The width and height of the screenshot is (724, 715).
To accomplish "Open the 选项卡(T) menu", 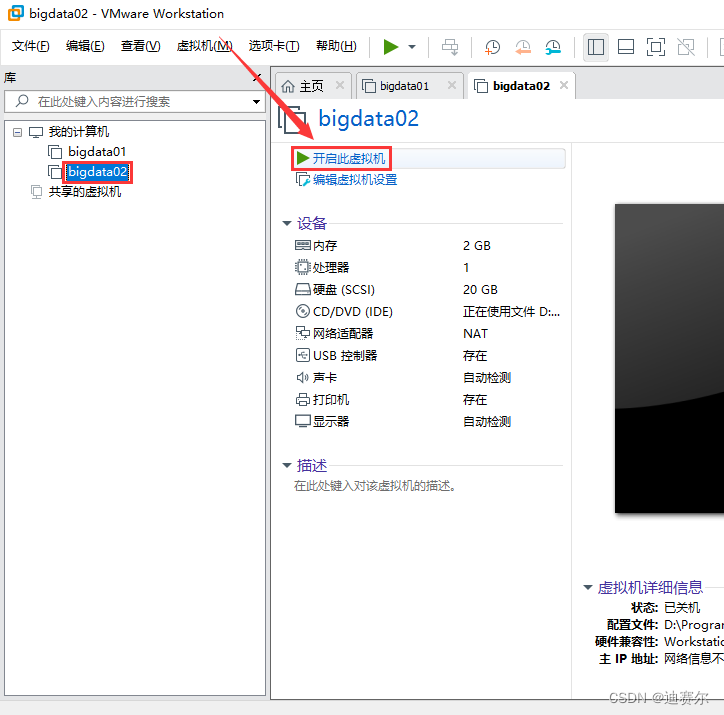I will coord(274,46).
